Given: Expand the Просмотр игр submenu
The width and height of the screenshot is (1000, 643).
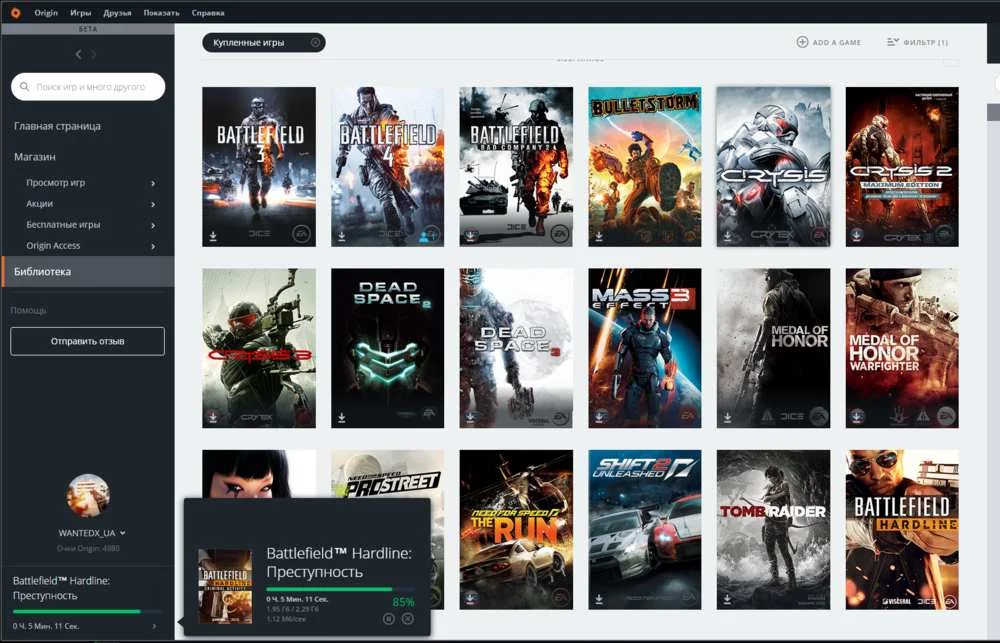Looking at the screenshot, I should (x=152, y=183).
